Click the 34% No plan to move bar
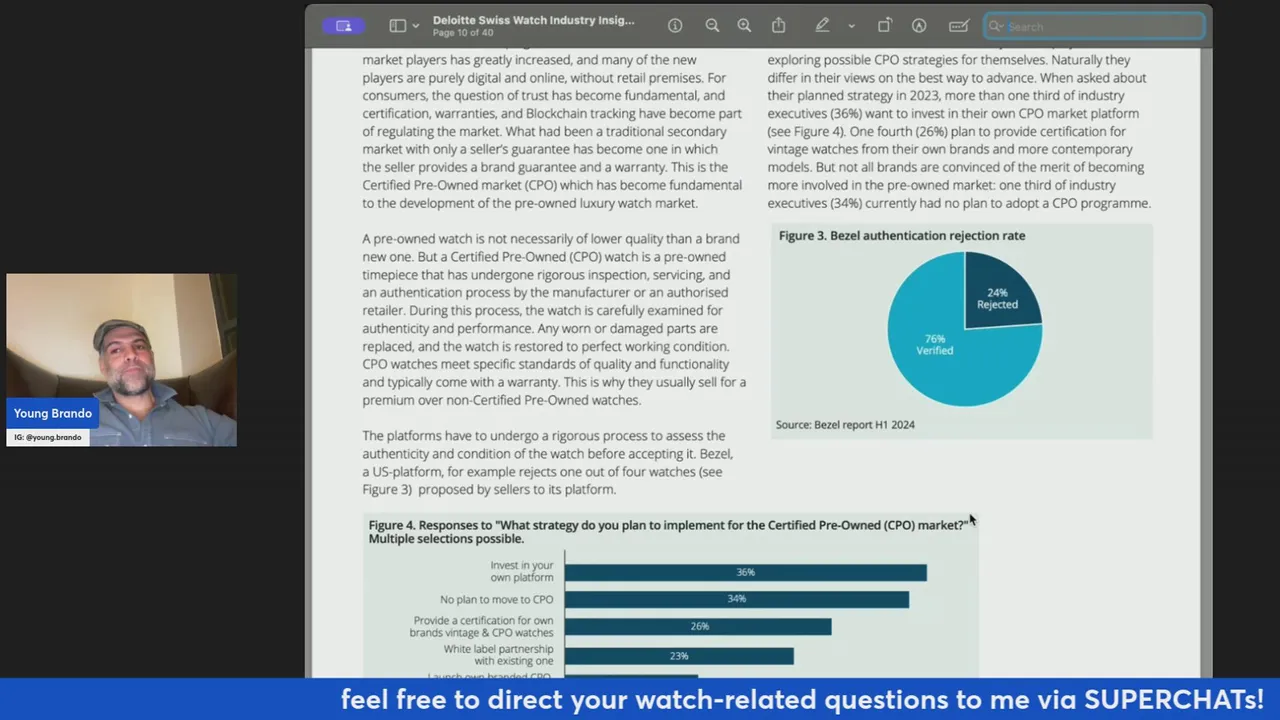The height and width of the screenshot is (720, 1280). 736,599
